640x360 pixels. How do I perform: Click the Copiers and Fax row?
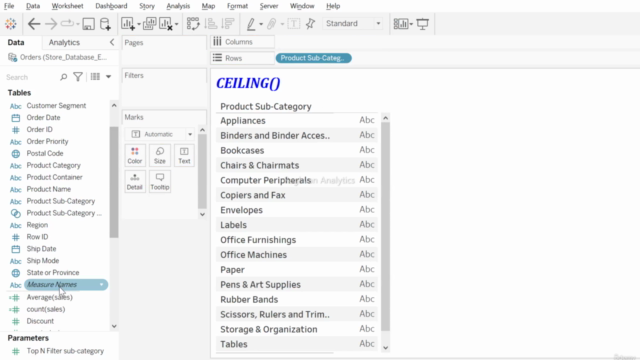(297, 195)
